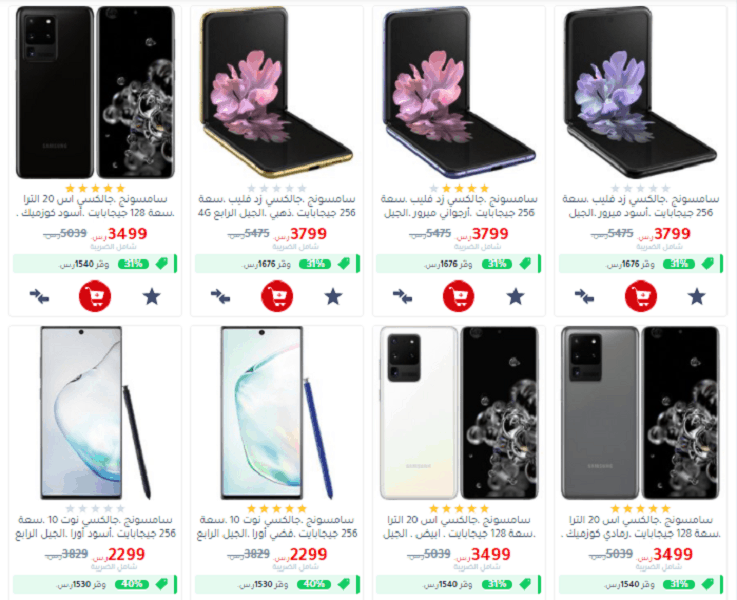Open Galaxy Note 10 silver Aura title link
The width and height of the screenshot is (737, 600).
277,527
